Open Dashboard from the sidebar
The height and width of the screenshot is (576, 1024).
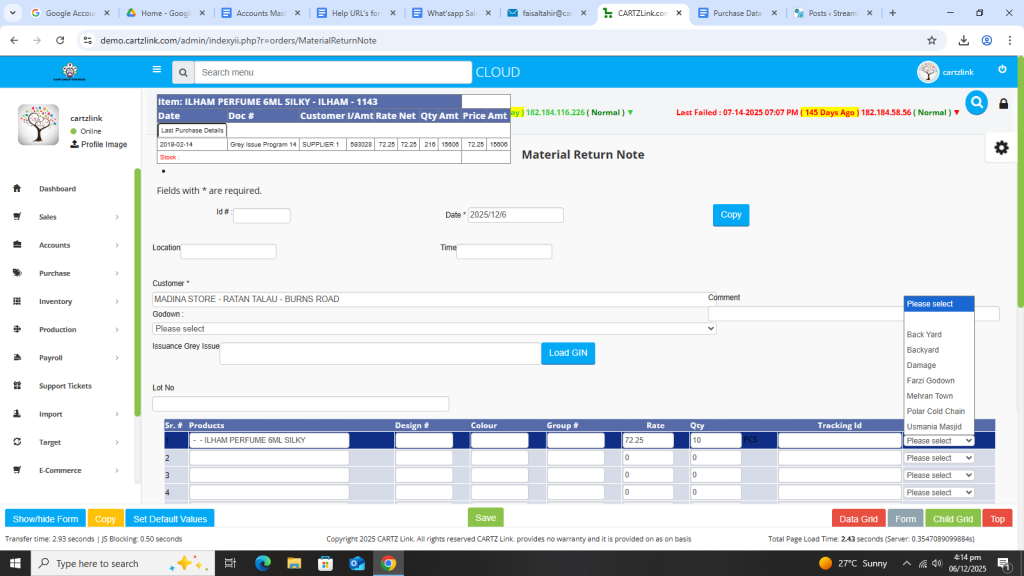tap(57, 189)
